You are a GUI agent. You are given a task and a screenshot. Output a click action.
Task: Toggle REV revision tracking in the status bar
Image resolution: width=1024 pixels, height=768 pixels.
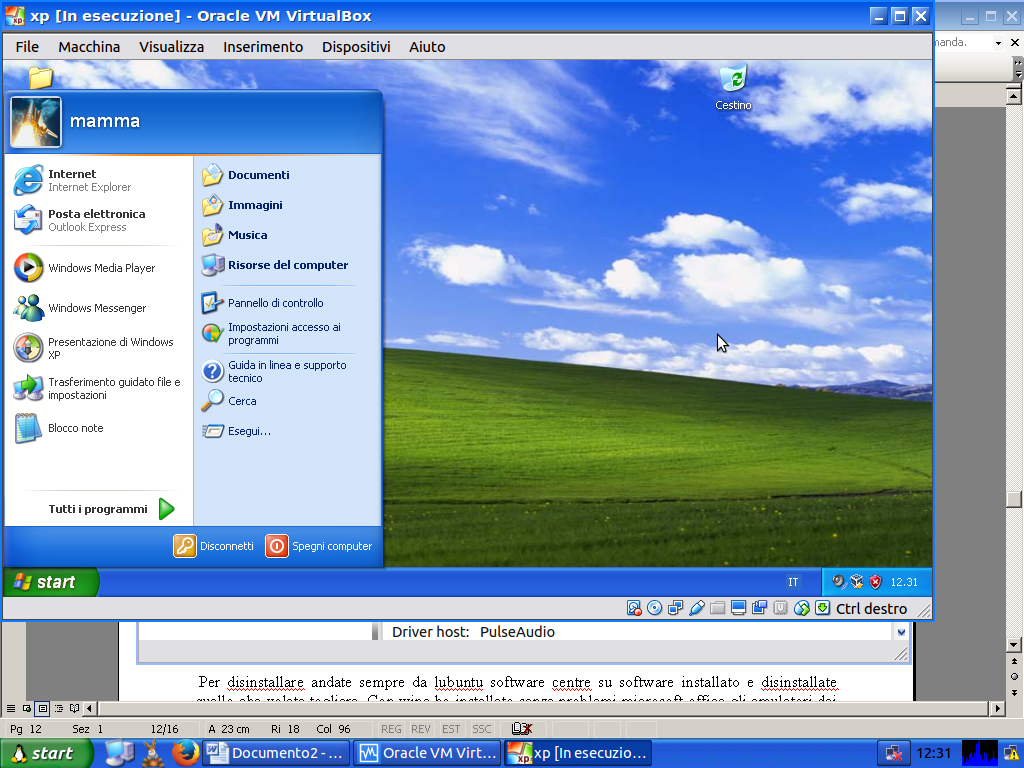[421, 730]
